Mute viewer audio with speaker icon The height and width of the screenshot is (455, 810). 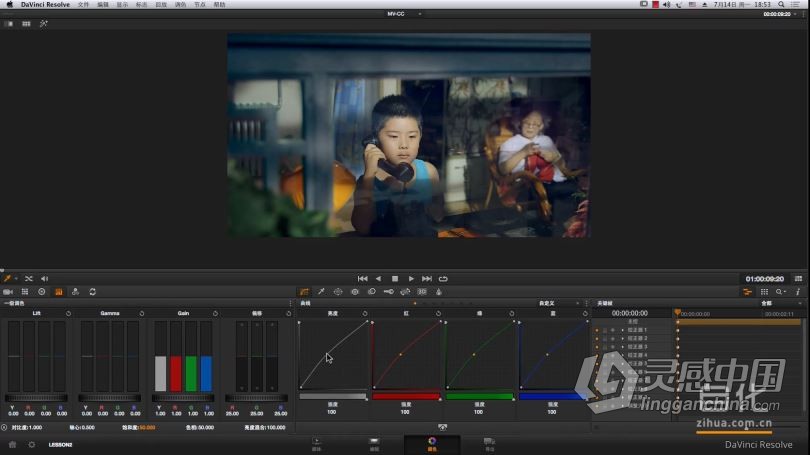point(44,278)
